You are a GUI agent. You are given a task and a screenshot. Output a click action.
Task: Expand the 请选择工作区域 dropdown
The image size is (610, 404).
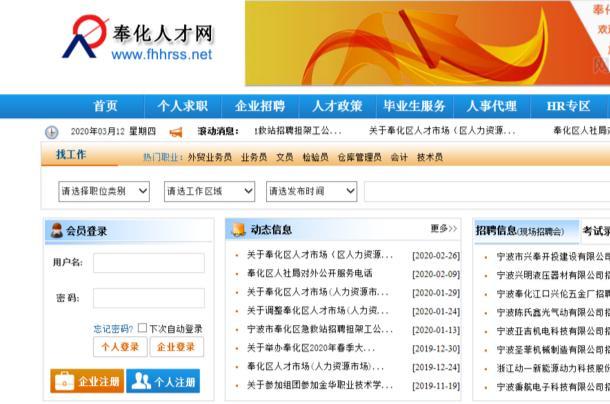tap(207, 191)
